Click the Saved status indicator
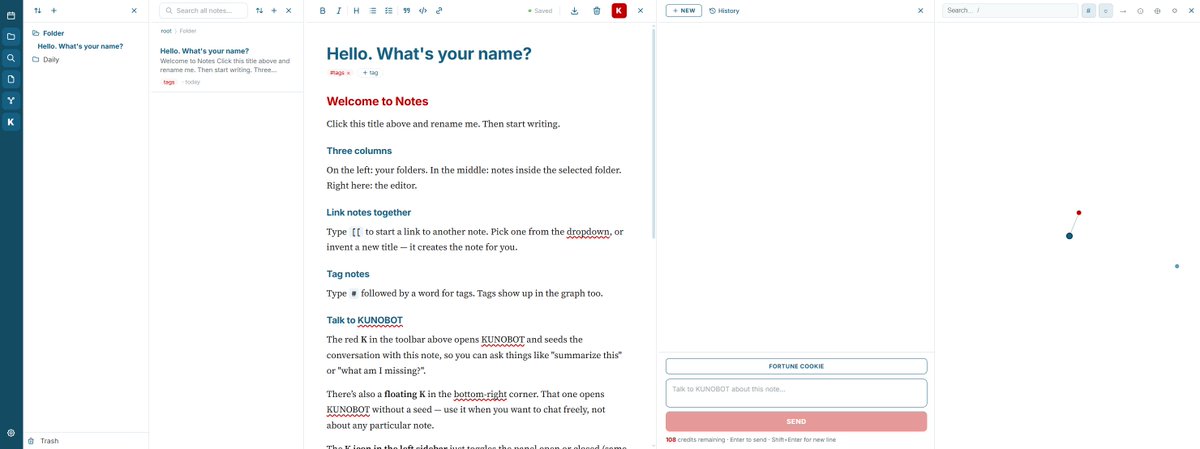This screenshot has width=1200, height=449. (540, 10)
